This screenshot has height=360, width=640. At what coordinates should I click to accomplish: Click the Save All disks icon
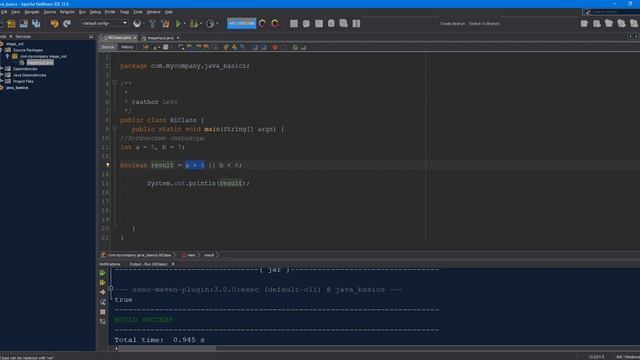[x=36, y=24]
